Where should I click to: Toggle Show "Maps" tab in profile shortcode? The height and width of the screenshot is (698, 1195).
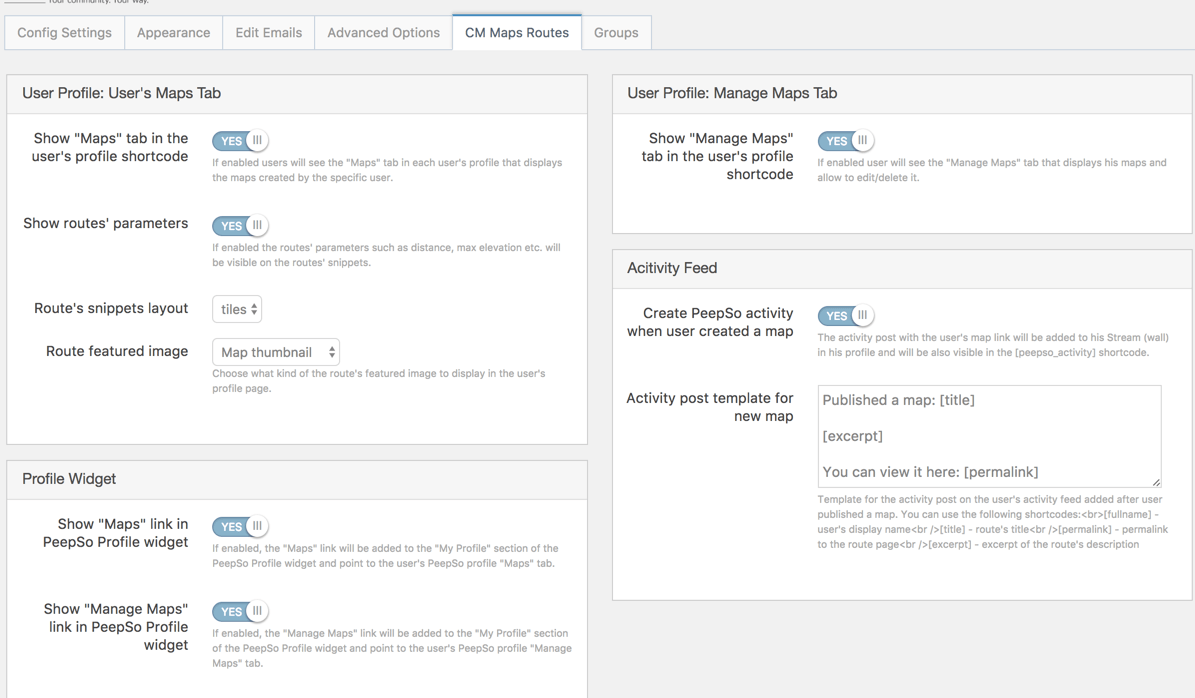[x=240, y=141]
